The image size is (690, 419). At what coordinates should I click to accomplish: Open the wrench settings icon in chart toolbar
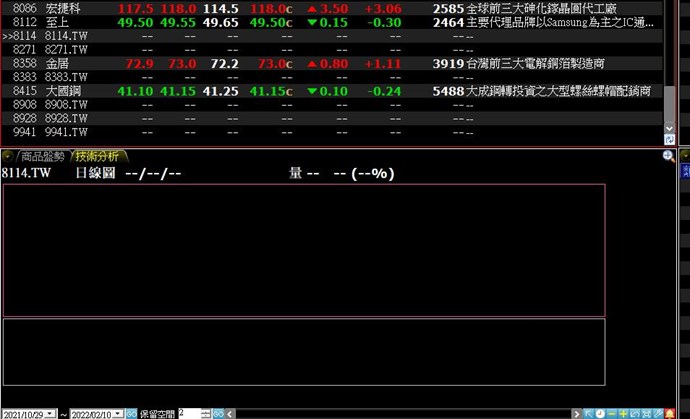(658, 414)
